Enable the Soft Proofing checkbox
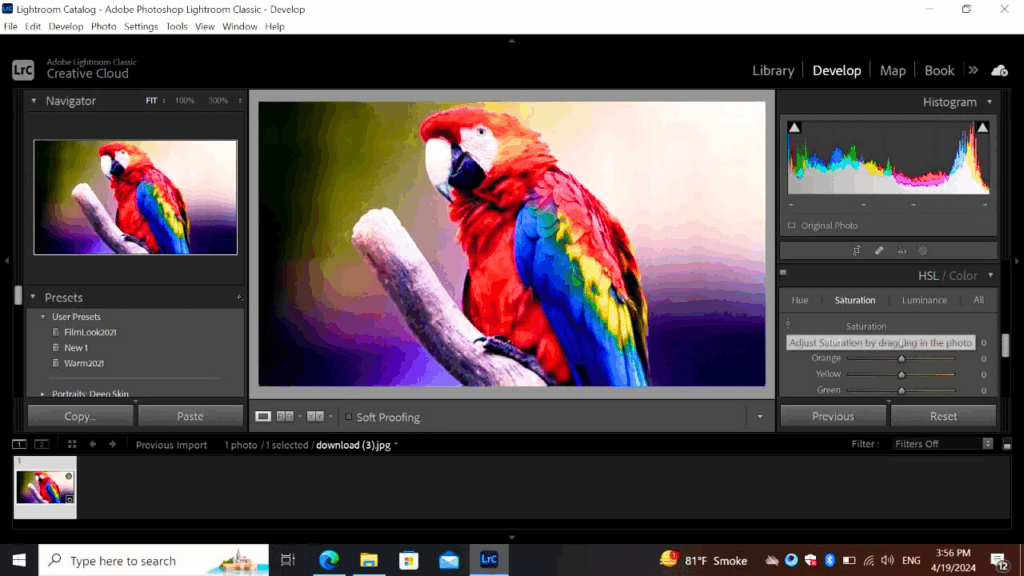 pyautogui.click(x=349, y=417)
